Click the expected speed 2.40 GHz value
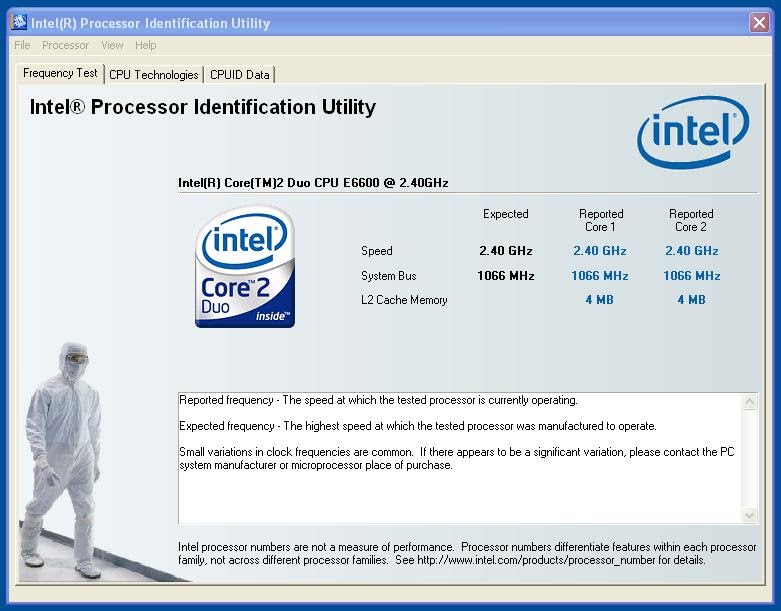 (506, 251)
